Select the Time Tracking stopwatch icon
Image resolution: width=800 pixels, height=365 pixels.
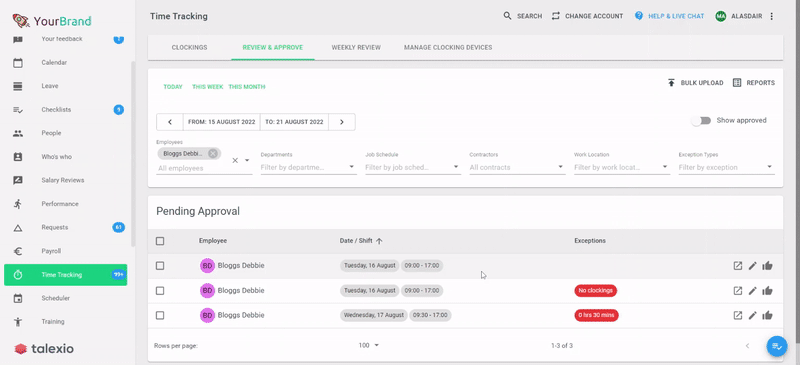point(18,275)
